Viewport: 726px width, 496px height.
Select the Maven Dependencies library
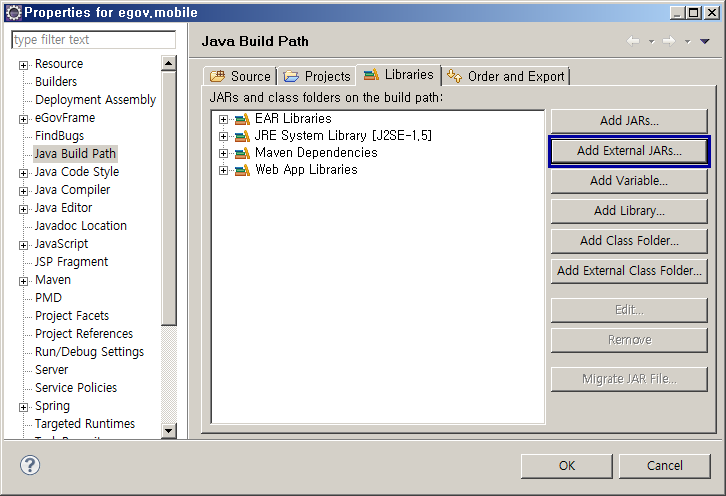315,153
